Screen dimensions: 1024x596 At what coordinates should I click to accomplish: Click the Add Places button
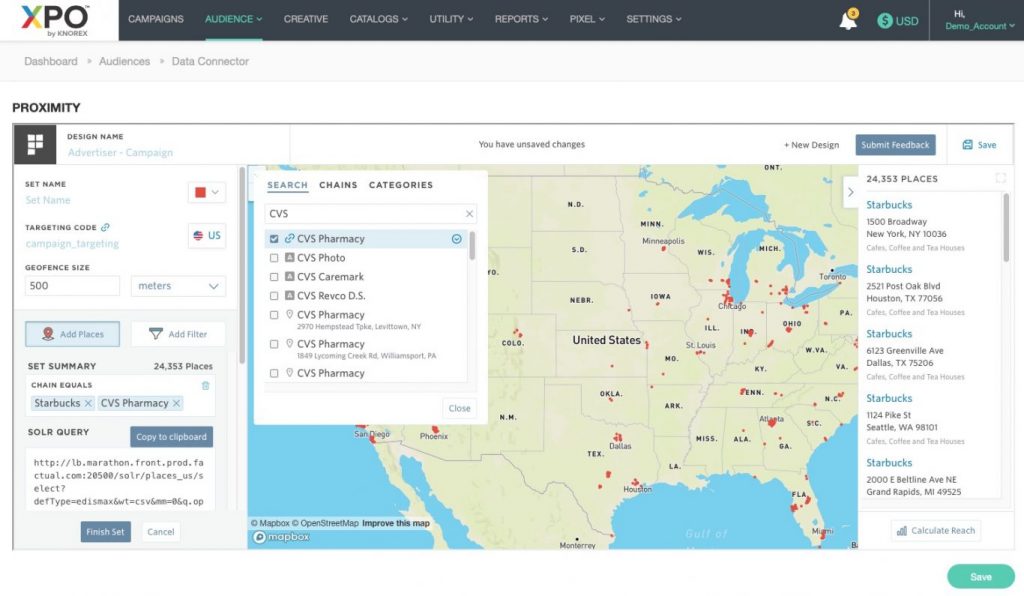pyautogui.click(x=72, y=334)
